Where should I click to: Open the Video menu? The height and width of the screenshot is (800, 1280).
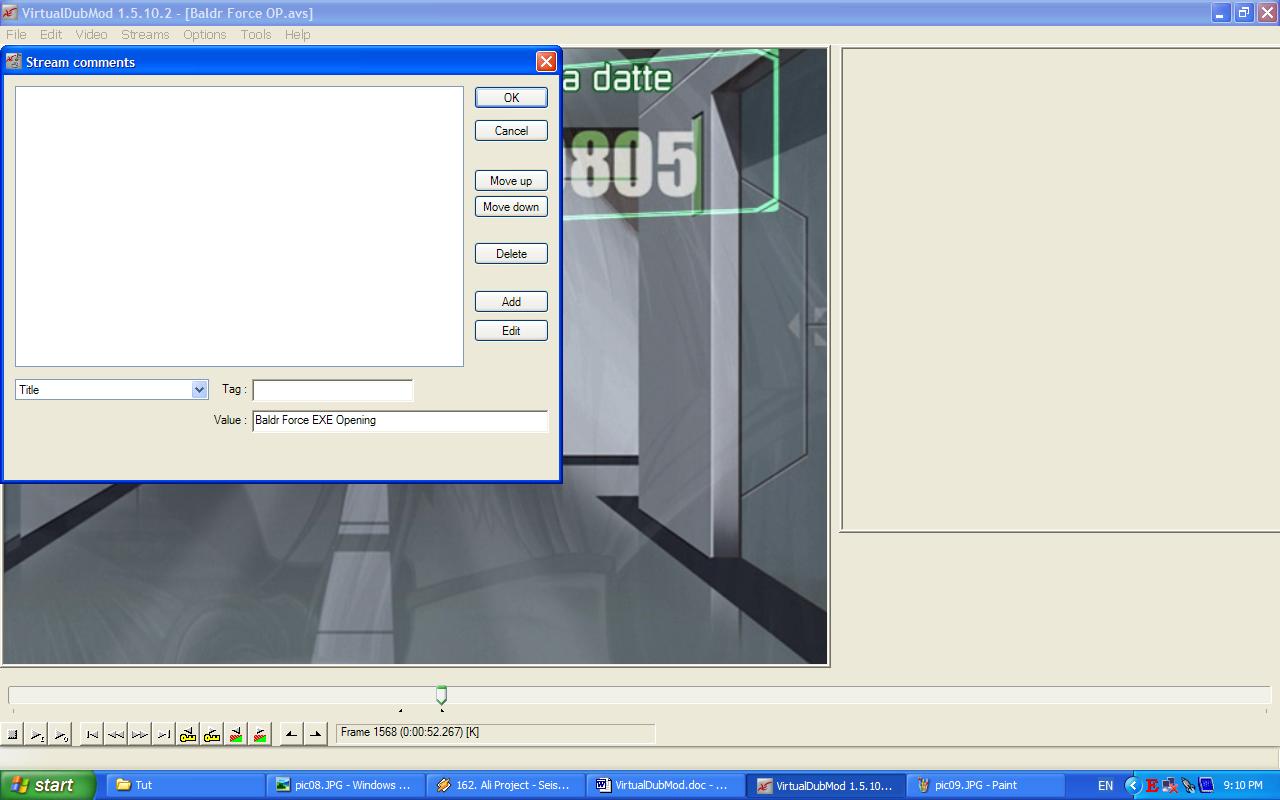click(91, 34)
